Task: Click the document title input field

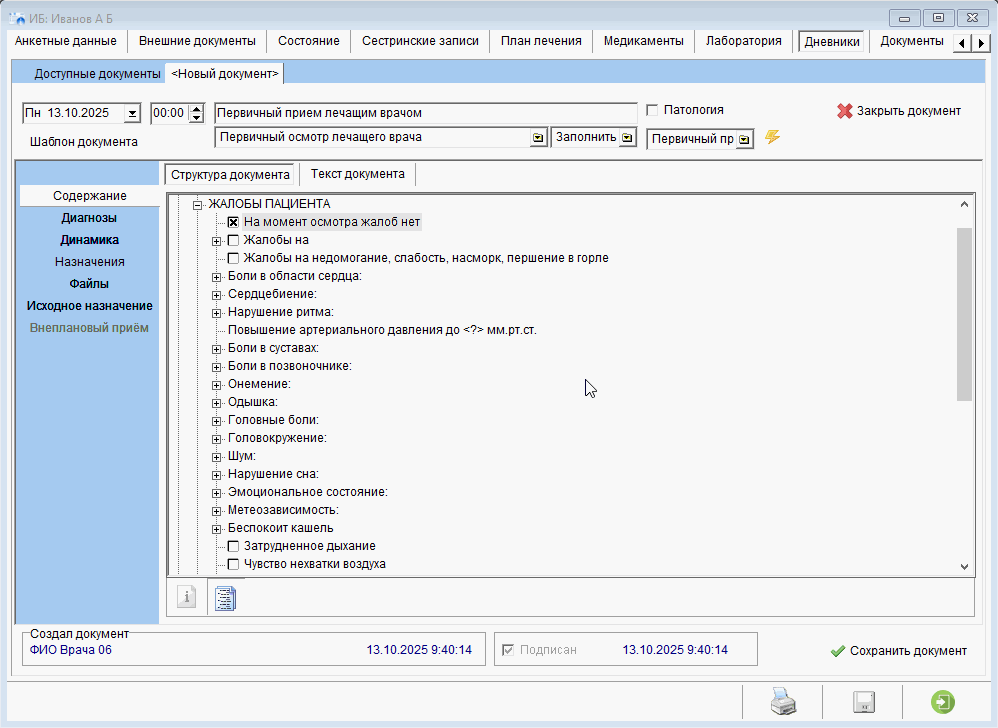Action: tap(426, 113)
